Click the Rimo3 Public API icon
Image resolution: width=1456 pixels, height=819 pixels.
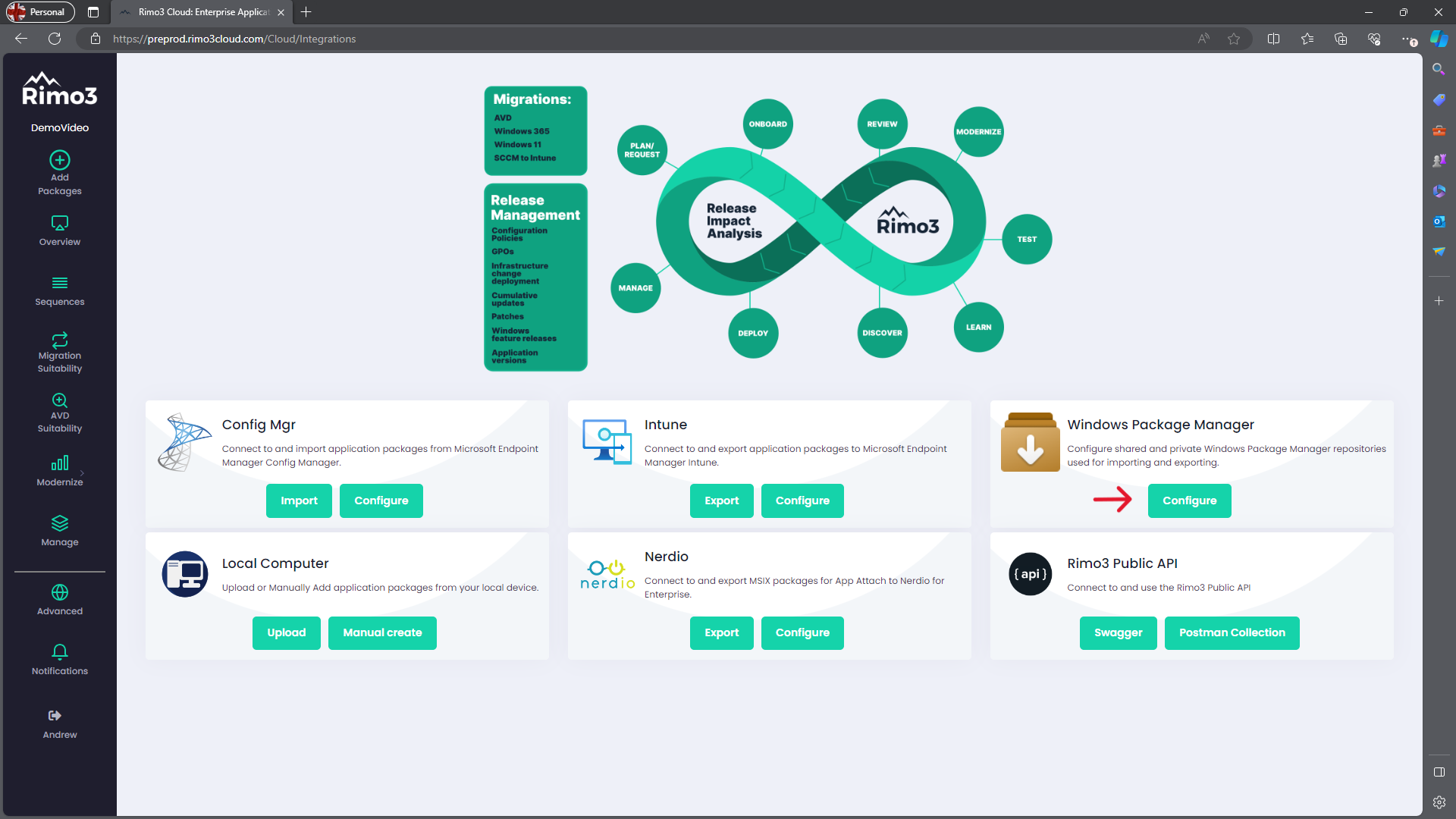(1030, 574)
